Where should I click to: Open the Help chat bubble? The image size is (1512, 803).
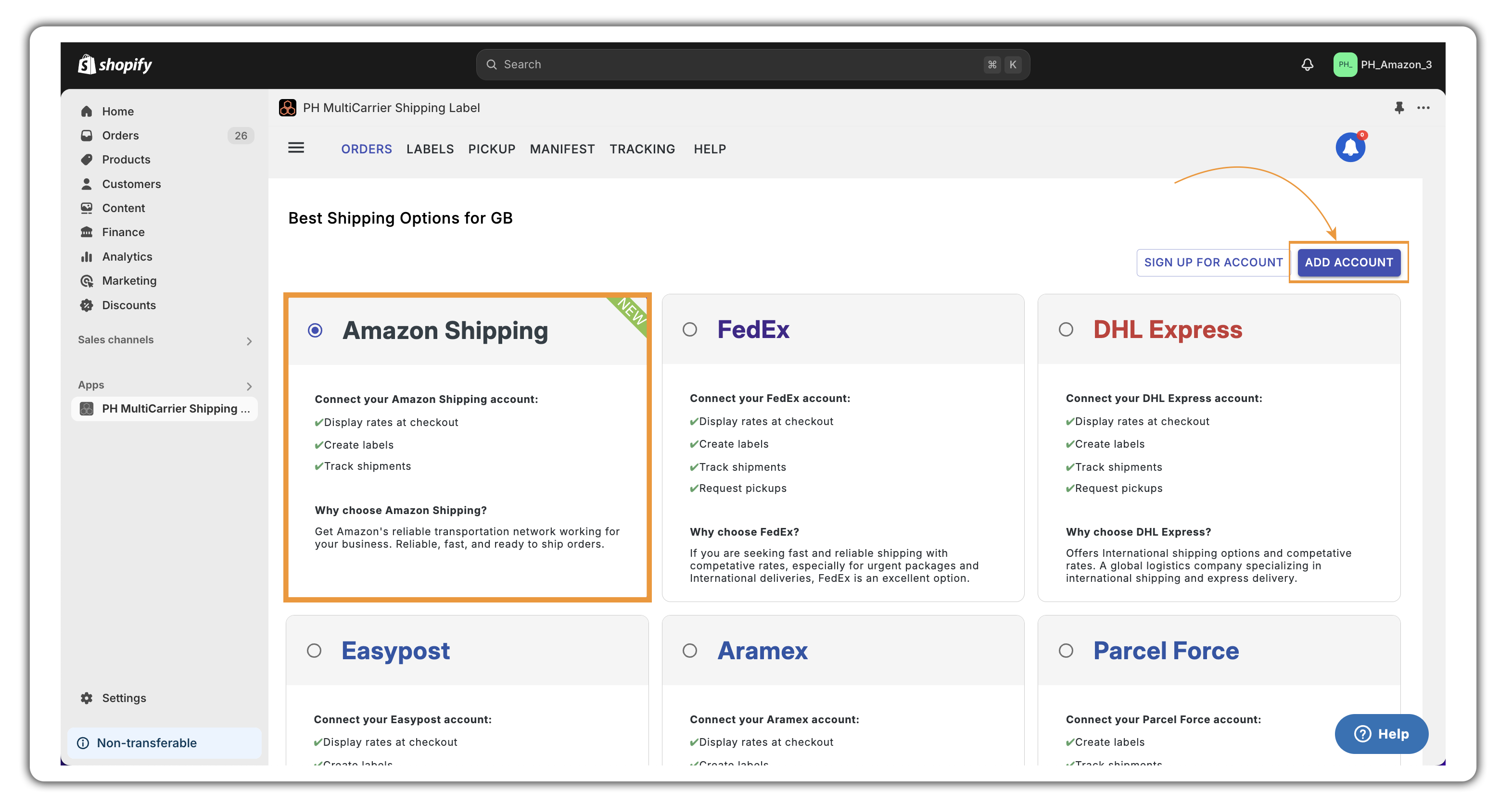(x=1382, y=734)
